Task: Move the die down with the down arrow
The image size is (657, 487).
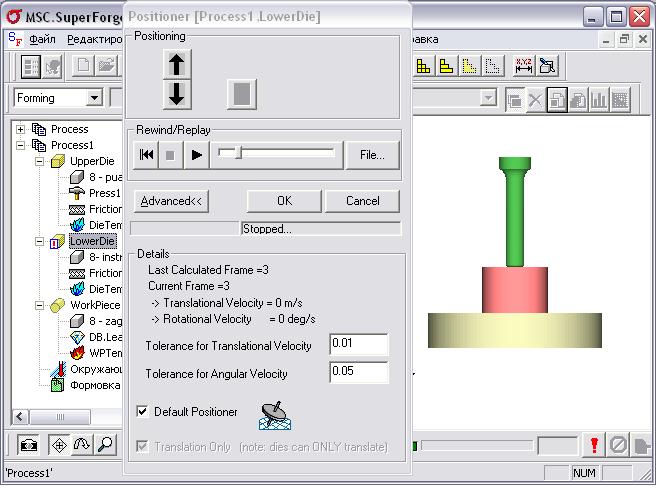Action: tap(177, 94)
